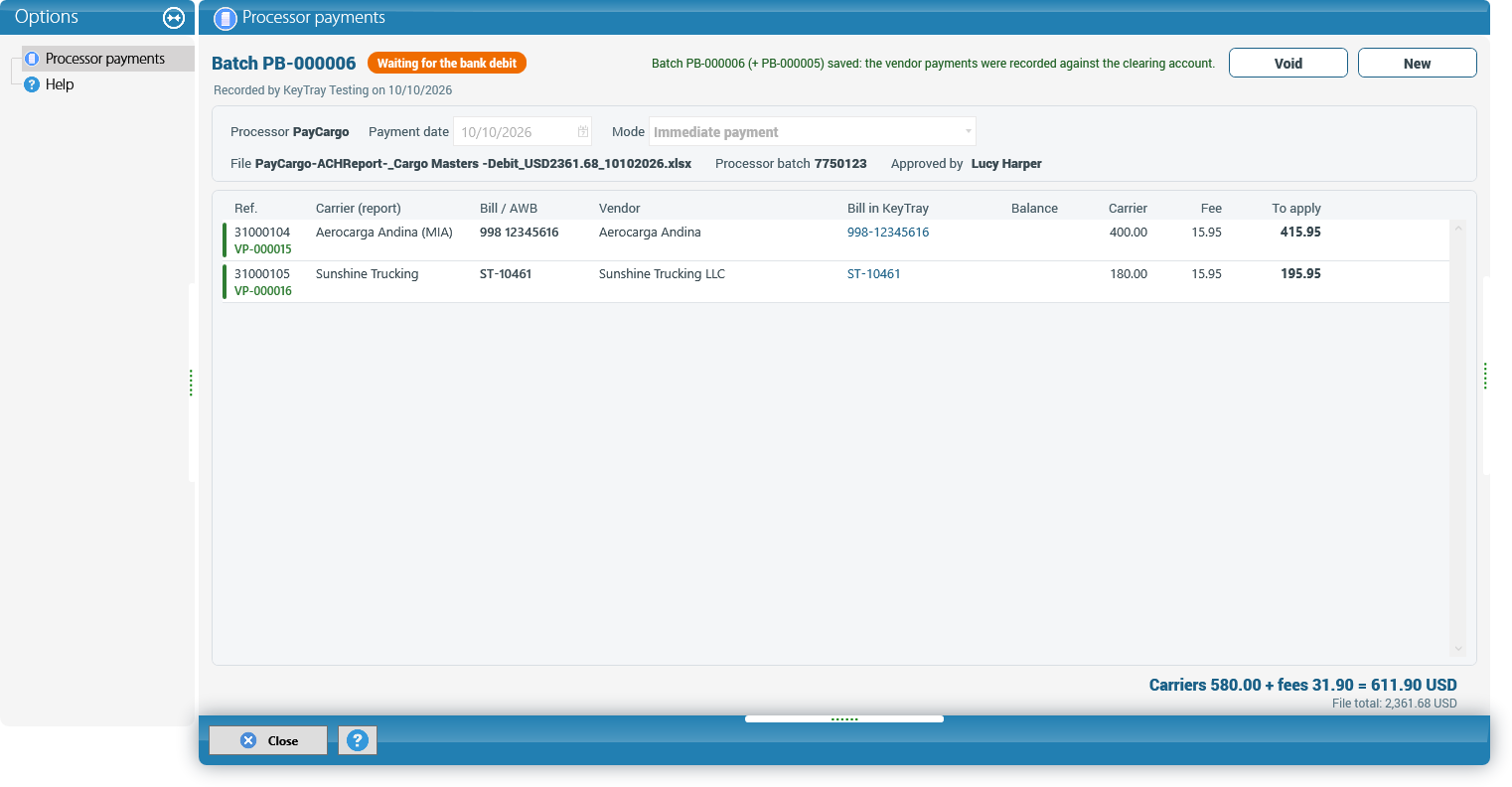The height and width of the screenshot is (787, 1512).
Task: Select Processor payments in the Options tree
Action: 107,59
